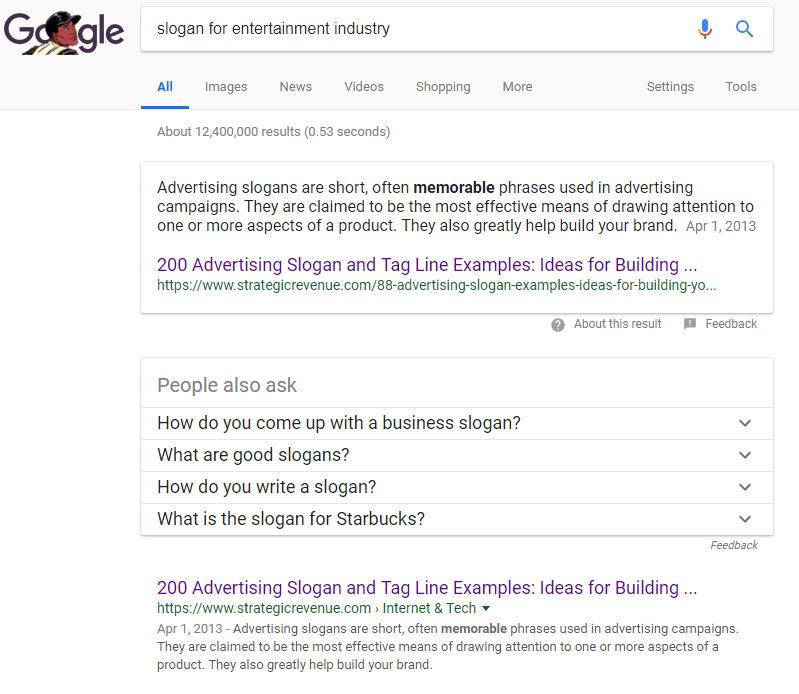This screenshot has height=694, width=799.
Task: Open the Videos search tab
Action: (364, 87)
